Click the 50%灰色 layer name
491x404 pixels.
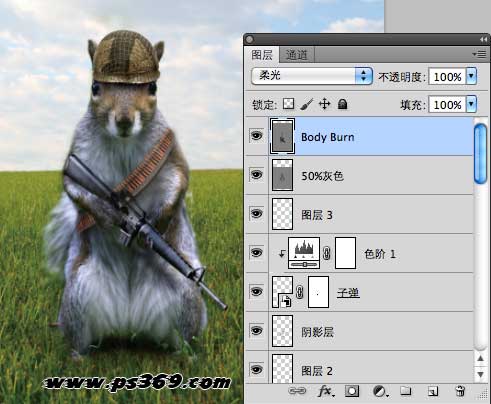pos(322,176)
